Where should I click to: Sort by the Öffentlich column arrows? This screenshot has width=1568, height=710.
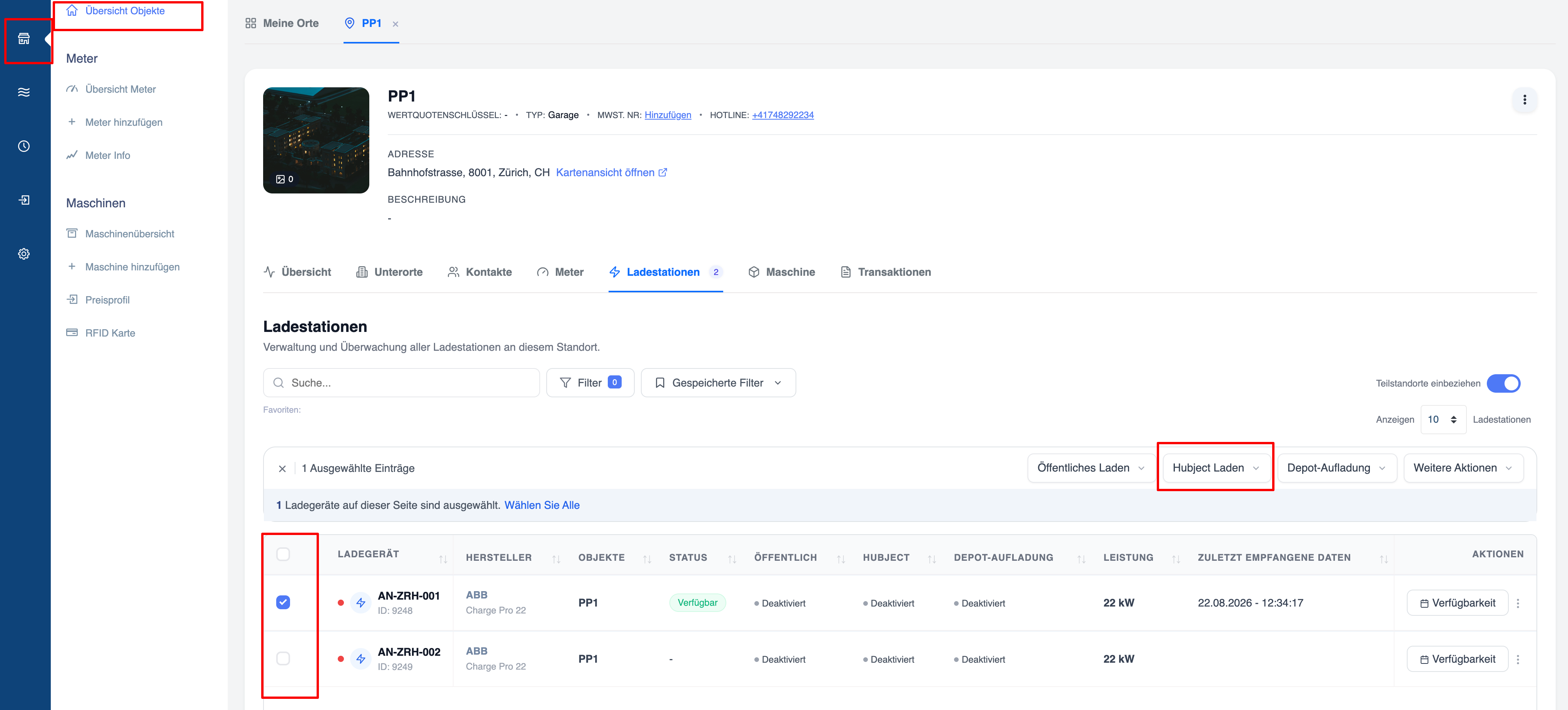[x=841, y=559]
